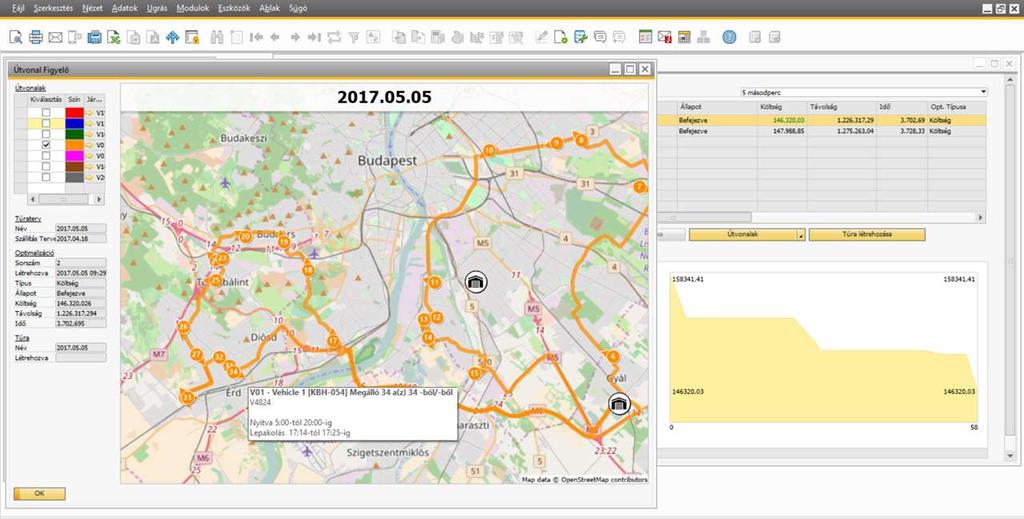1024x519 pixels.
Task: Click the 'Túra létrehozása' button
Action: (867, 235)
